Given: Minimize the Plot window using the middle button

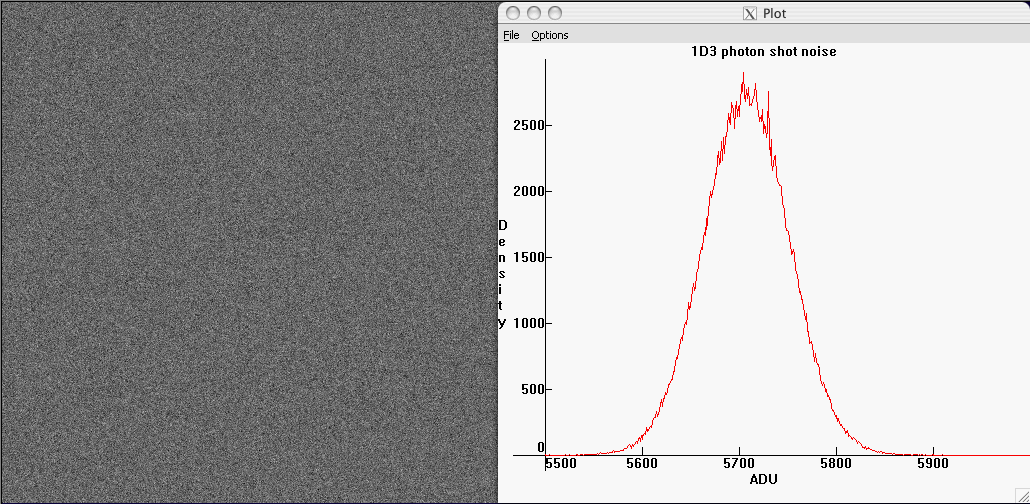Looking at the screenshot, I should (534, 13).
